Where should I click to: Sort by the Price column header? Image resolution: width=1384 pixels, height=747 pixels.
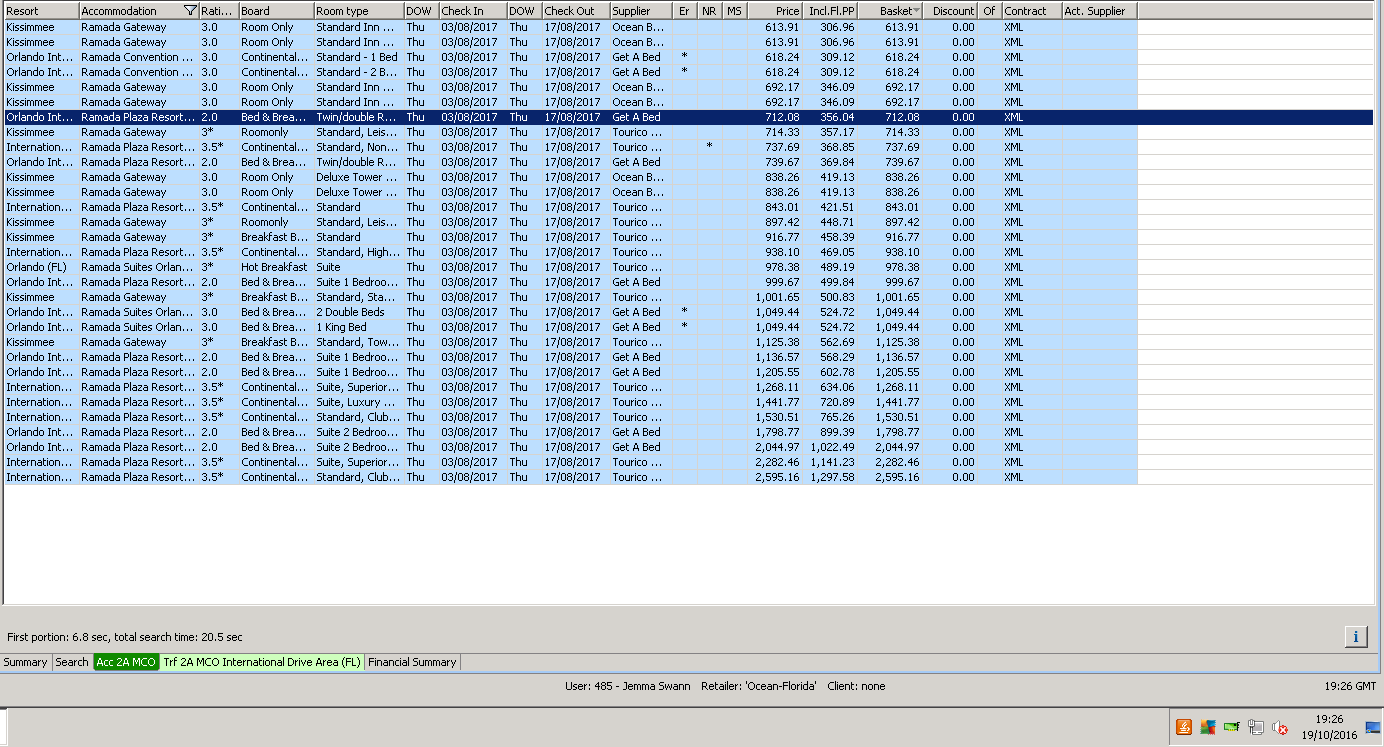775,11
